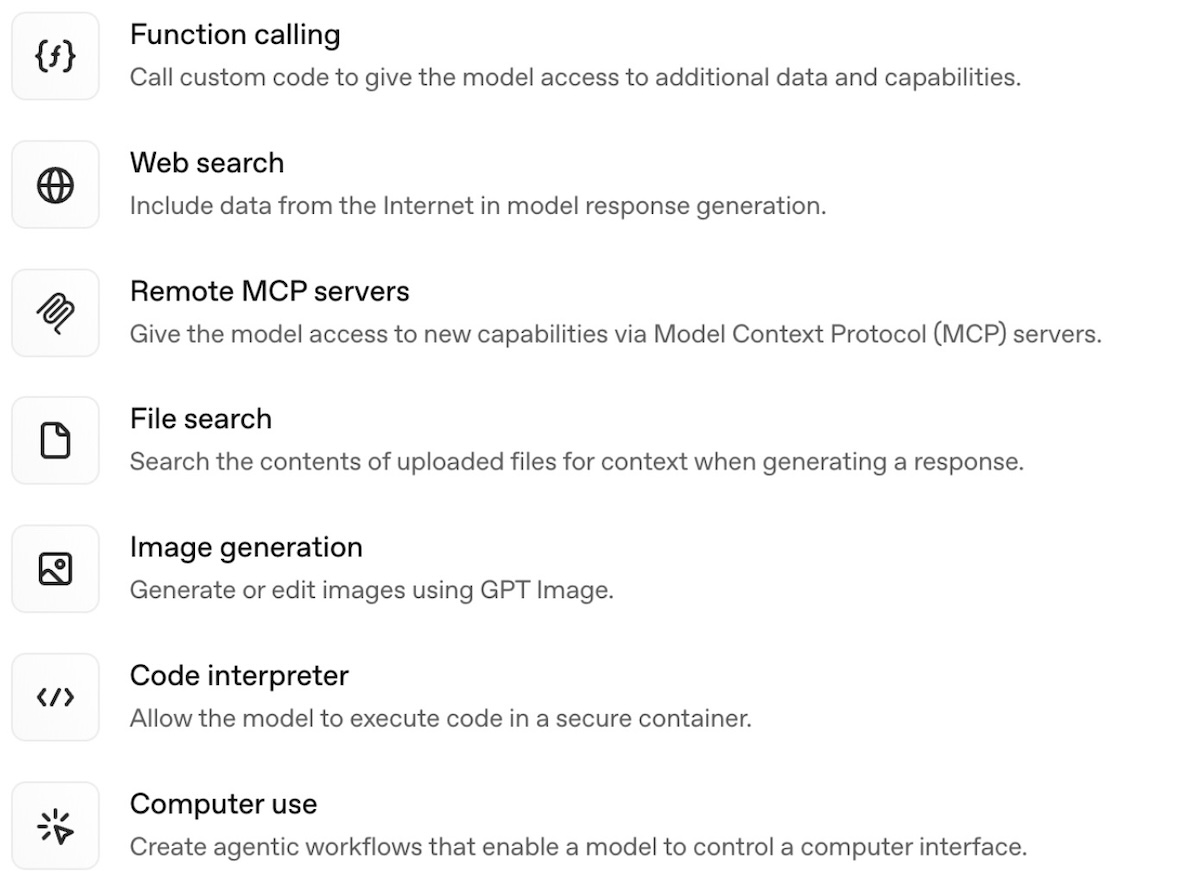Click the Model Context Protocol description text
This screenshot has width=1200, height=884.
[615, 334]
